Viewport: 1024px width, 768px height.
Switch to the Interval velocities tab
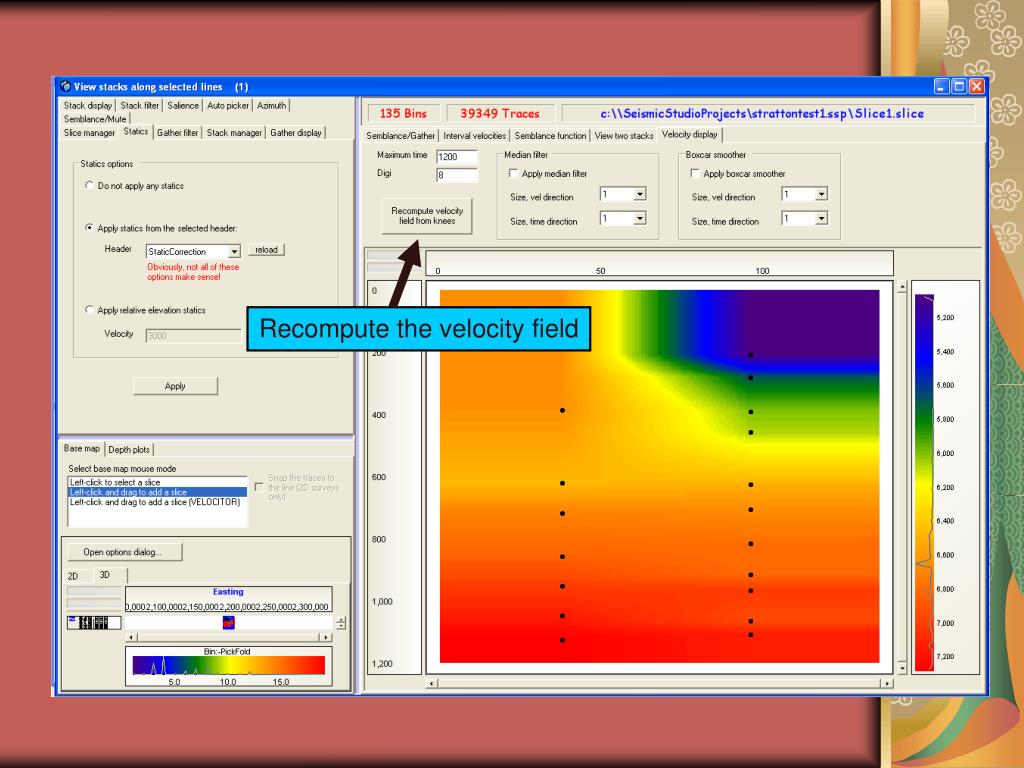tap(475, 136)
